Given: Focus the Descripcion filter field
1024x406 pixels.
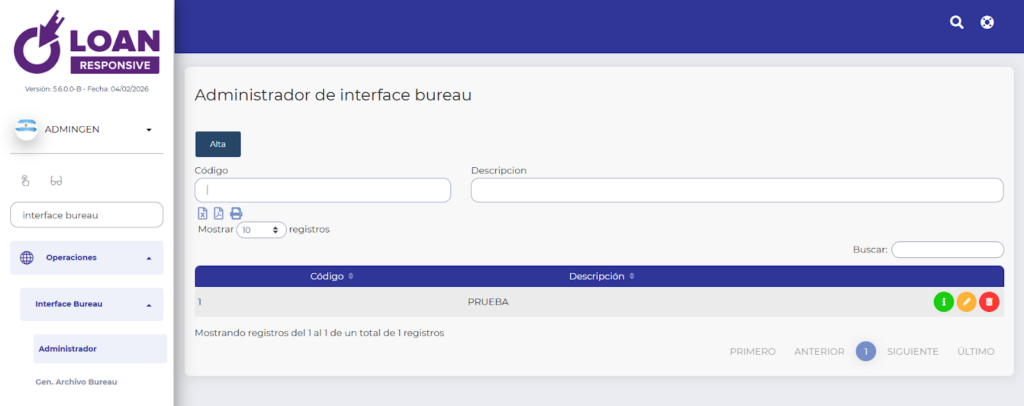Looking at the screenshot, I should [x=736, y=190].
